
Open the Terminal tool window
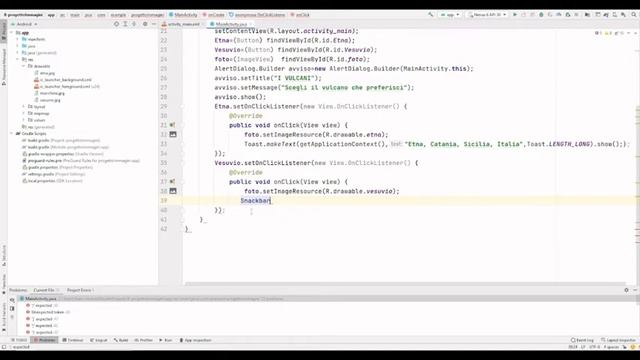click(x=73, y=340)
